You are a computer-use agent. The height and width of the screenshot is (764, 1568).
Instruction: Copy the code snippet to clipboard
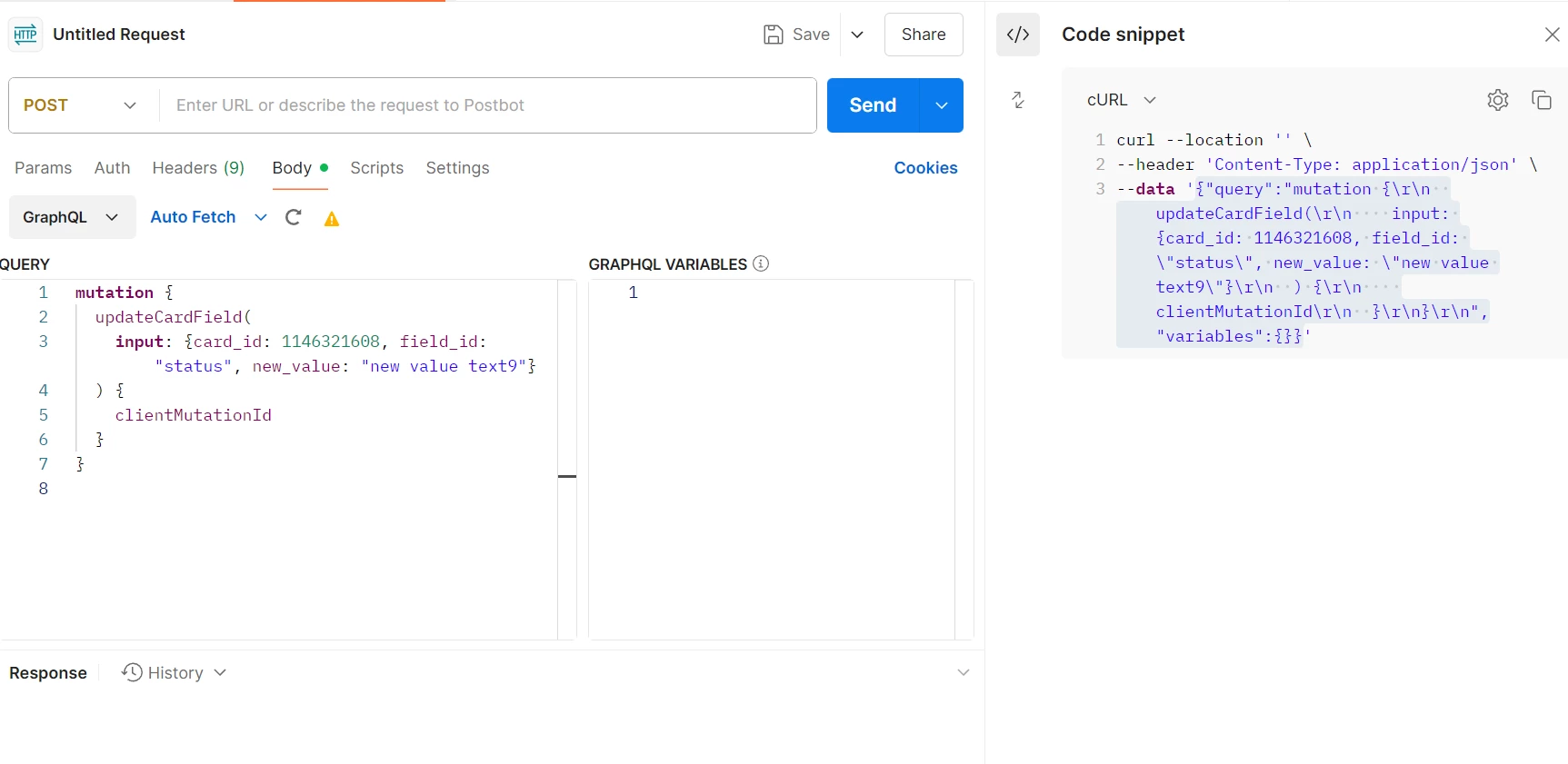tap(1542, 100)
